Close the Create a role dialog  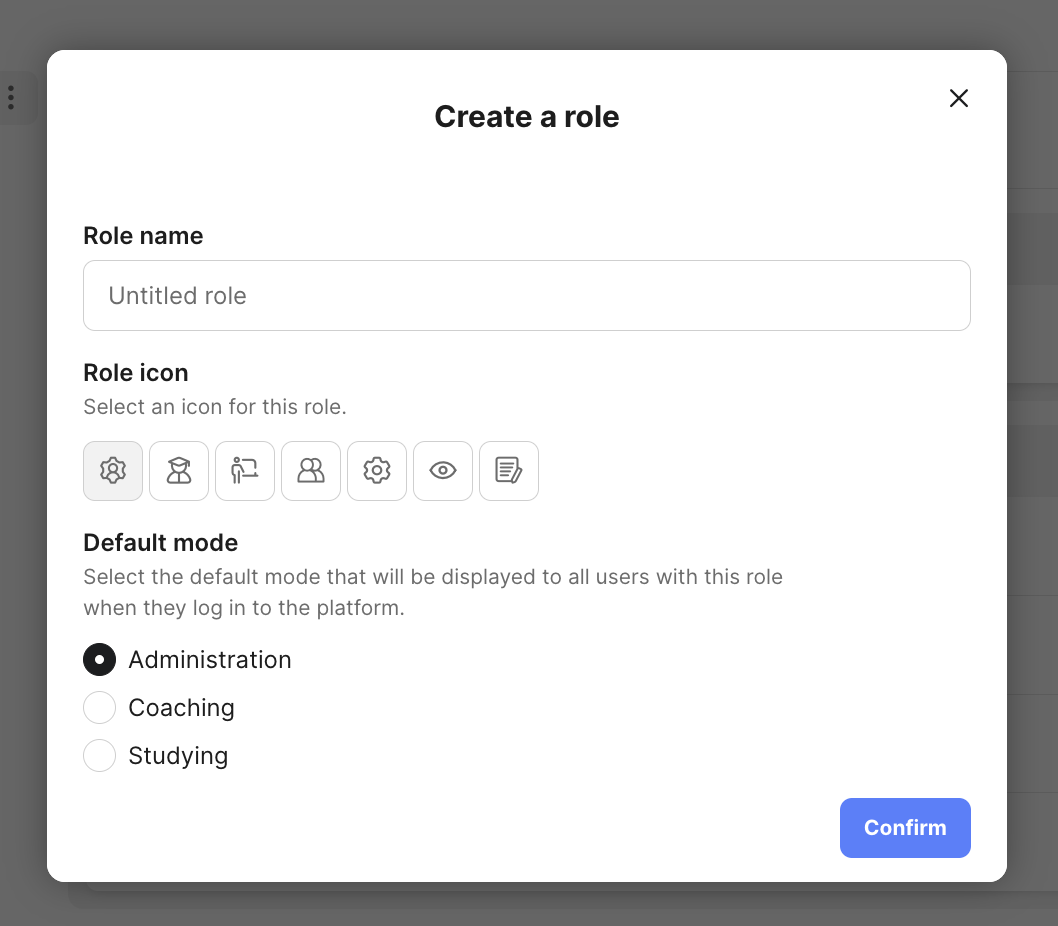click(x=958, y=98)
